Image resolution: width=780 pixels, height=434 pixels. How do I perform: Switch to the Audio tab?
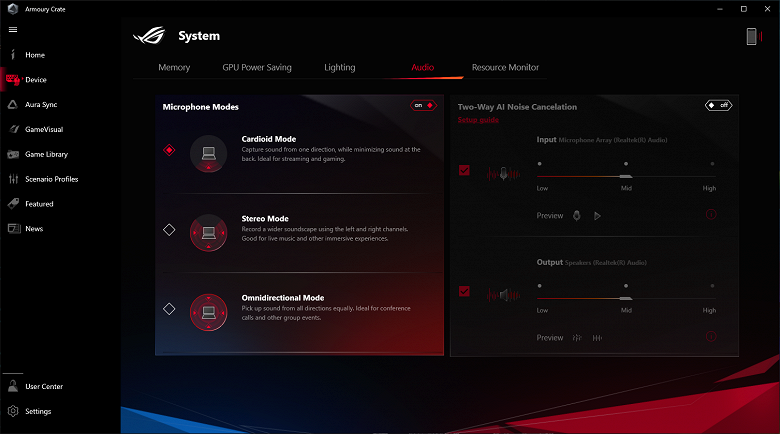click(422, 67)
